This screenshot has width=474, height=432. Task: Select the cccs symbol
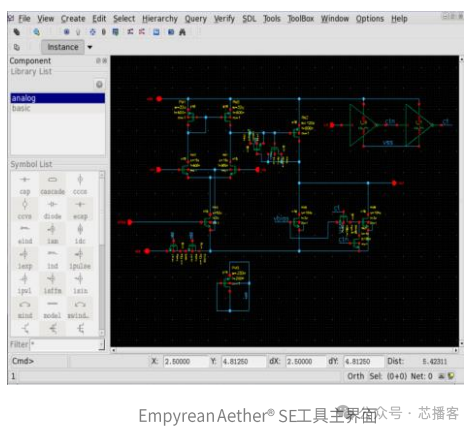[x=80, y=185]
